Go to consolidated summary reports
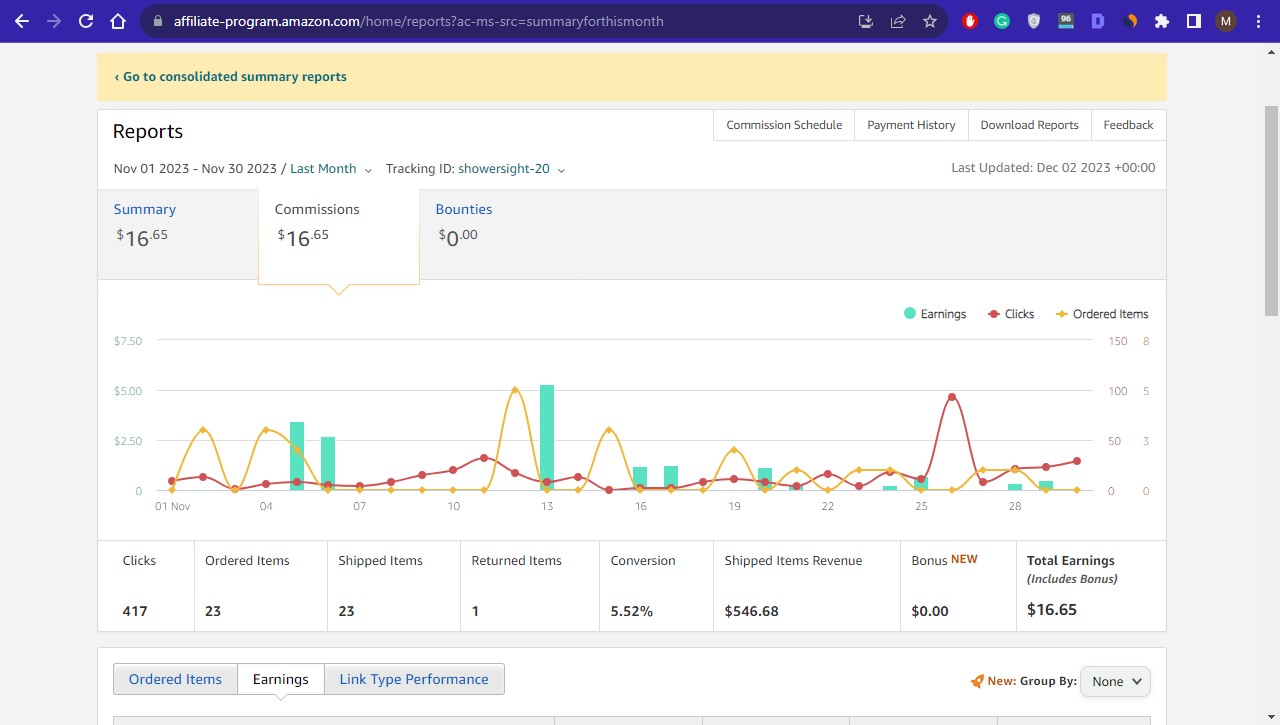Image resolution: width=1280 pixels, height=725 pixels. 231,77
